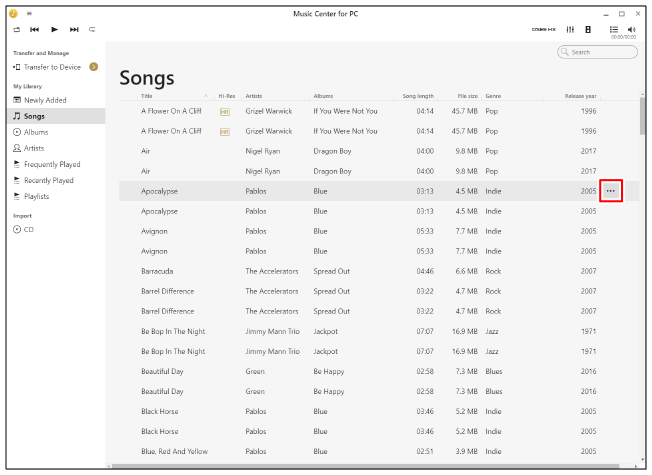
Task: Open the hamburger menu beside app logo
Action: [29, 14]
